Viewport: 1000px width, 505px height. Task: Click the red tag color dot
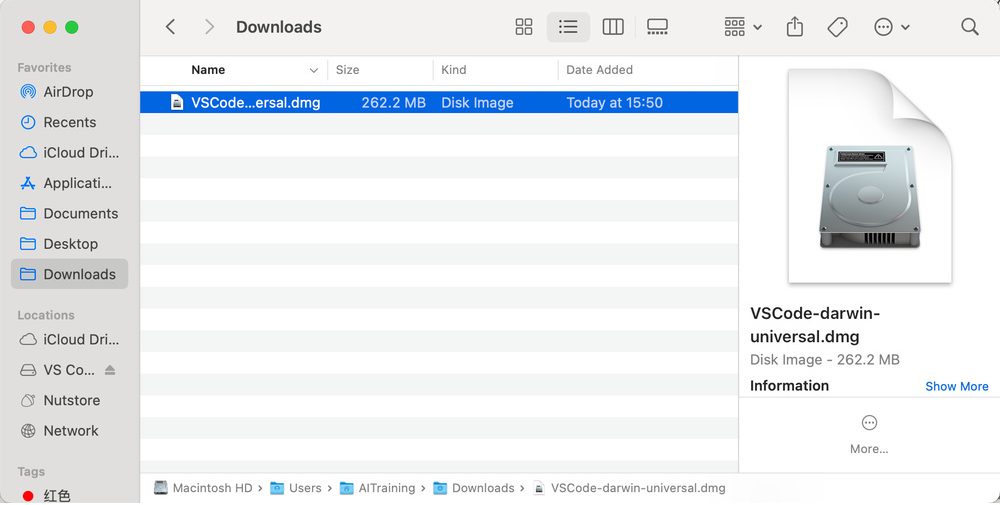point(28,495)
